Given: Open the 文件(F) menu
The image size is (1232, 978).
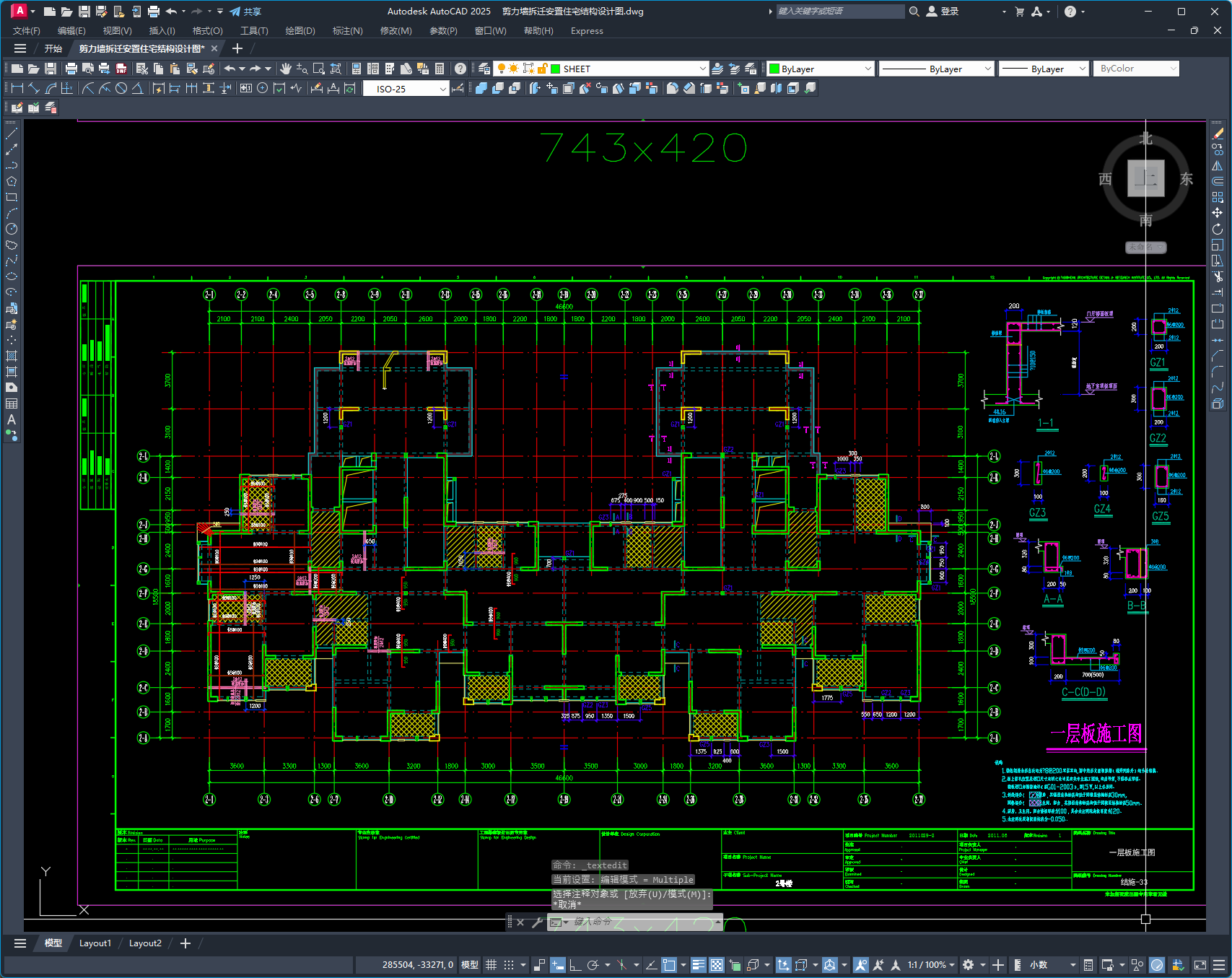Looking at the screenshot, I should tap(27, 31).
